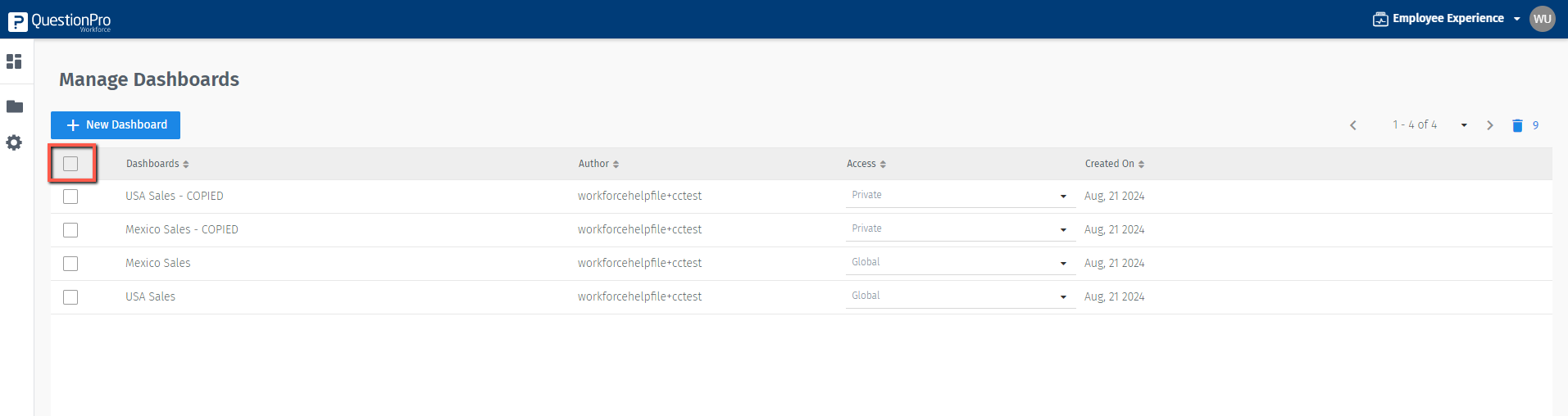Go to next page arrow
Image resolution: width=1568 pixels, height=416 pixels.
[x=1490, y=125]
